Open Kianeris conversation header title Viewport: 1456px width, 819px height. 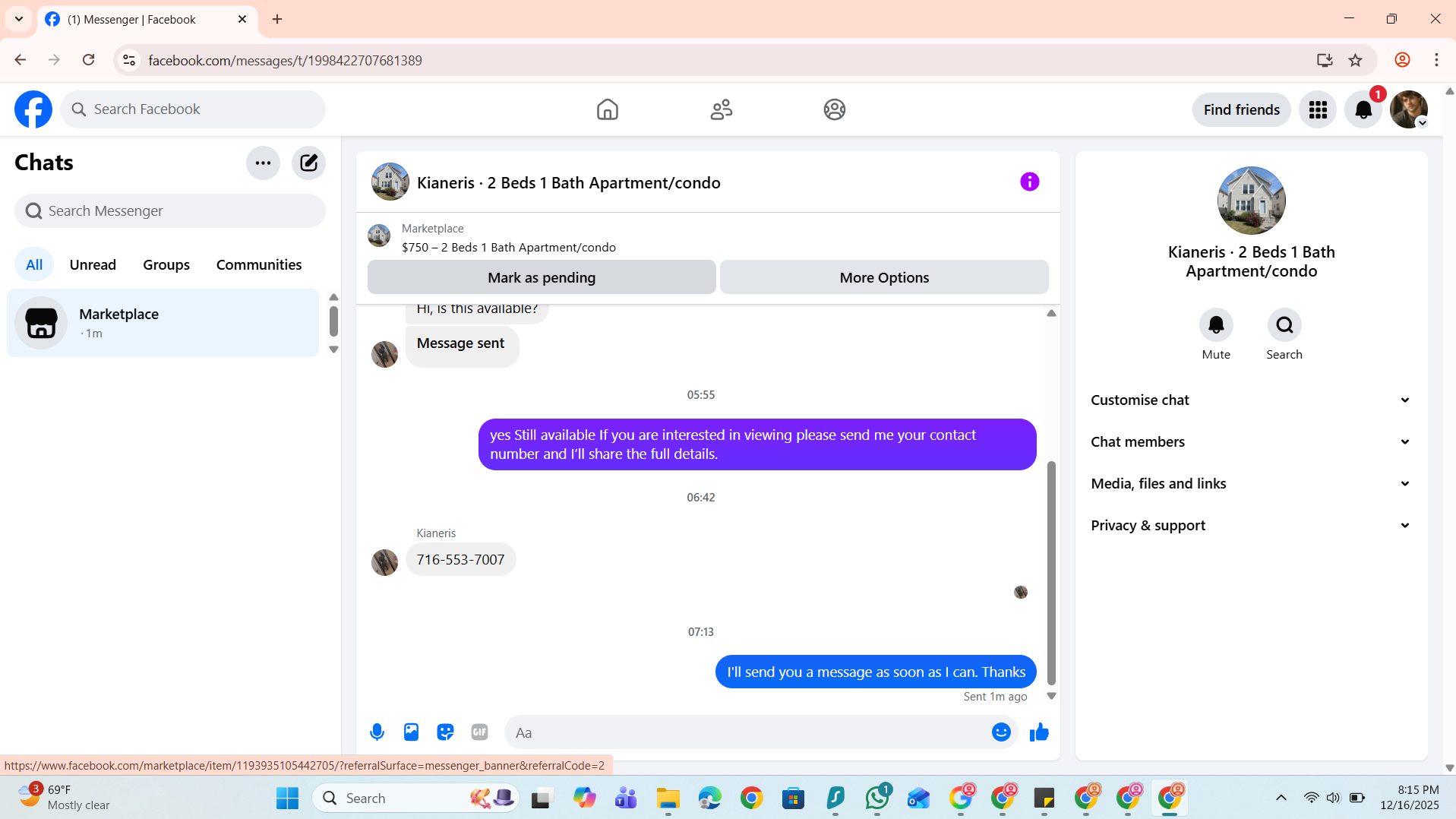coord(568,183)
